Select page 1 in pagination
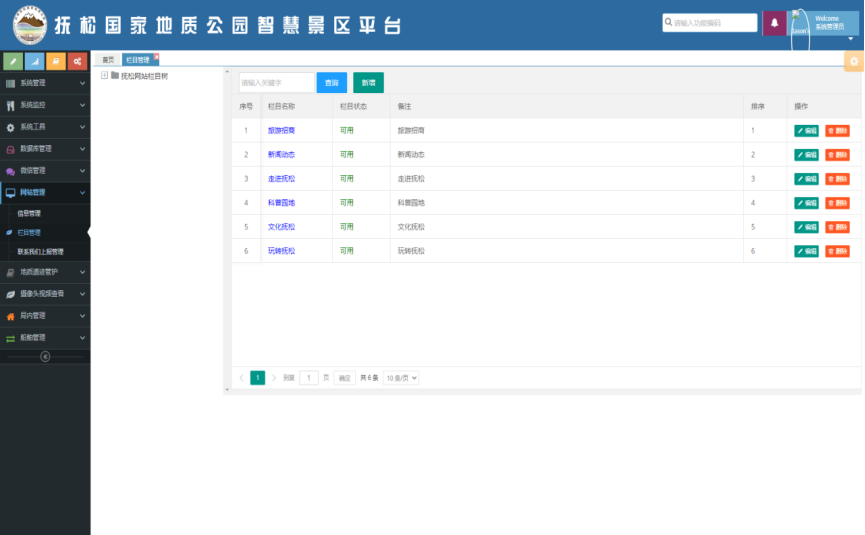Screen dimensions: 865x535 pyautogui.click(x=258, y=378)
